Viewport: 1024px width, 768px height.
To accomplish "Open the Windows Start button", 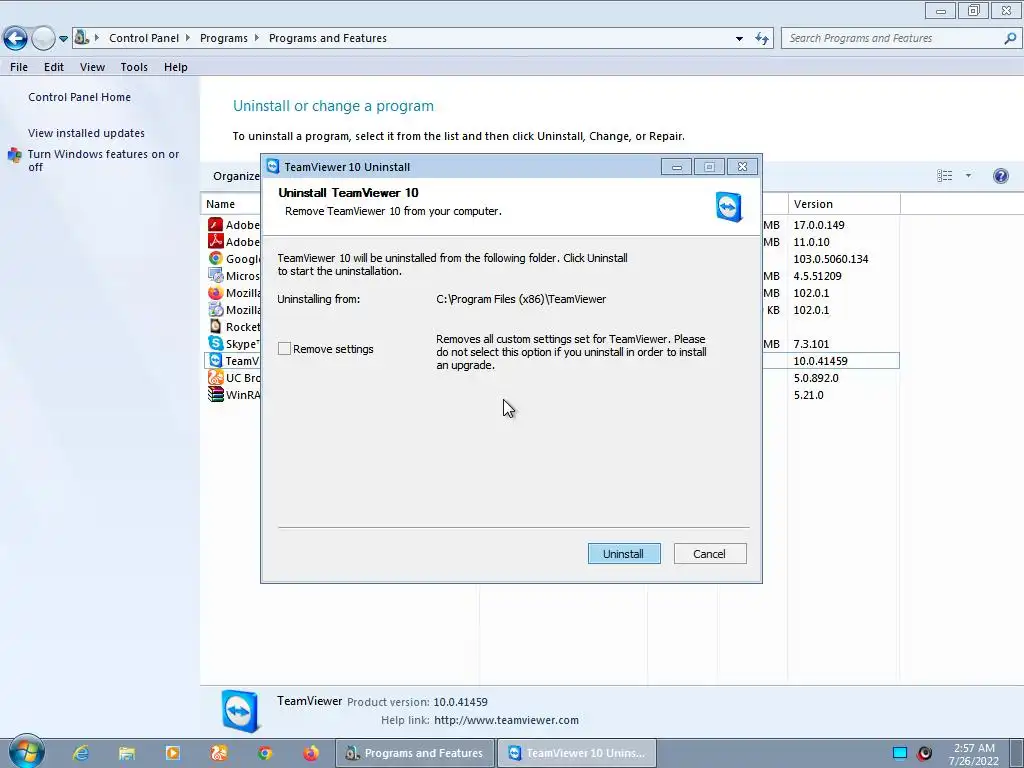I will pos(26,752).
